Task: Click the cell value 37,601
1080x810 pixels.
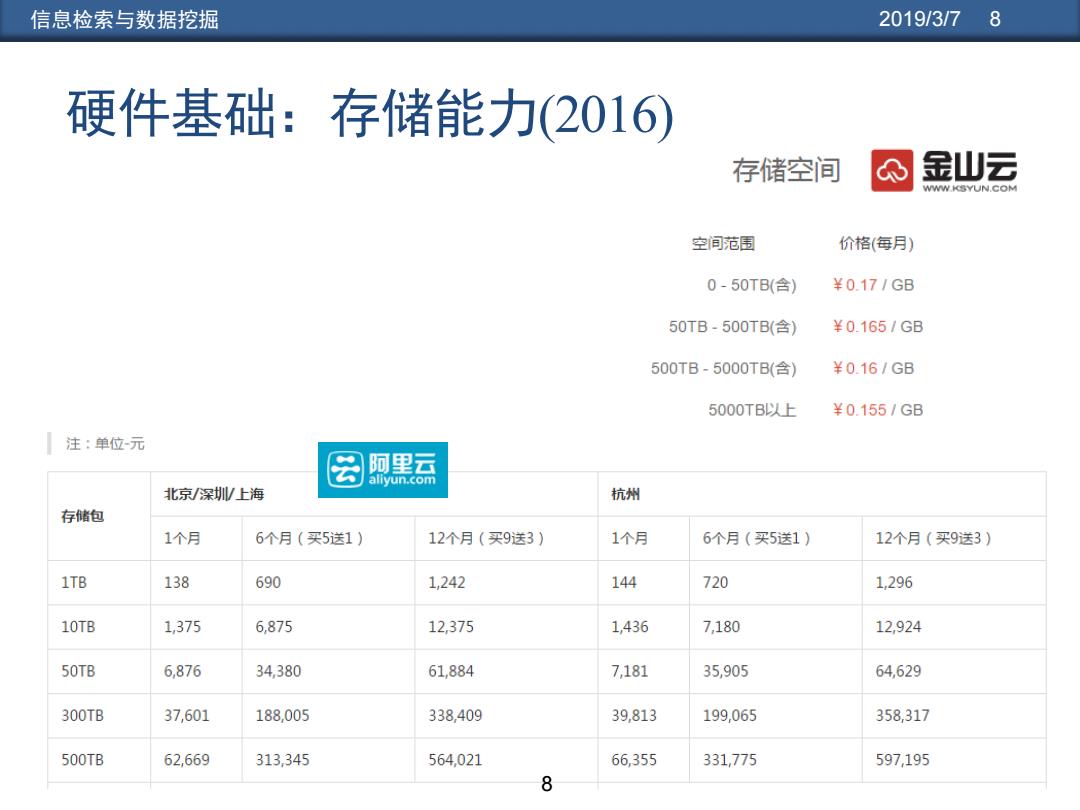Action: (187, 716)
